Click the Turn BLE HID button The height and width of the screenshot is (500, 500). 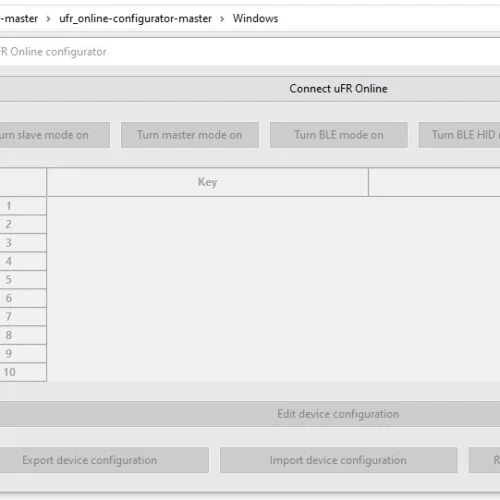pos(460,135)
